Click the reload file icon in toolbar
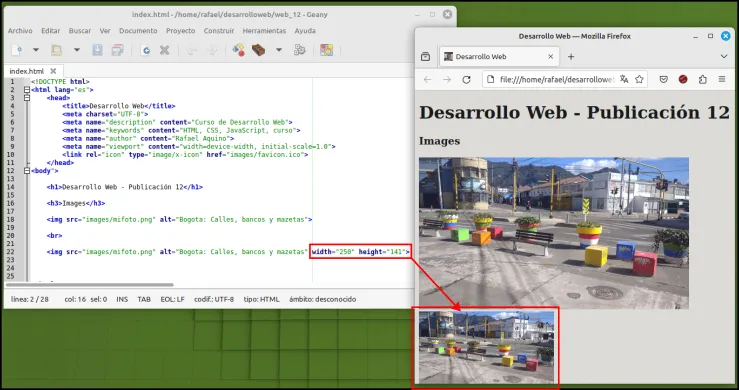Image resolution: width=739 pixels, height=390 pixels. 146,50
